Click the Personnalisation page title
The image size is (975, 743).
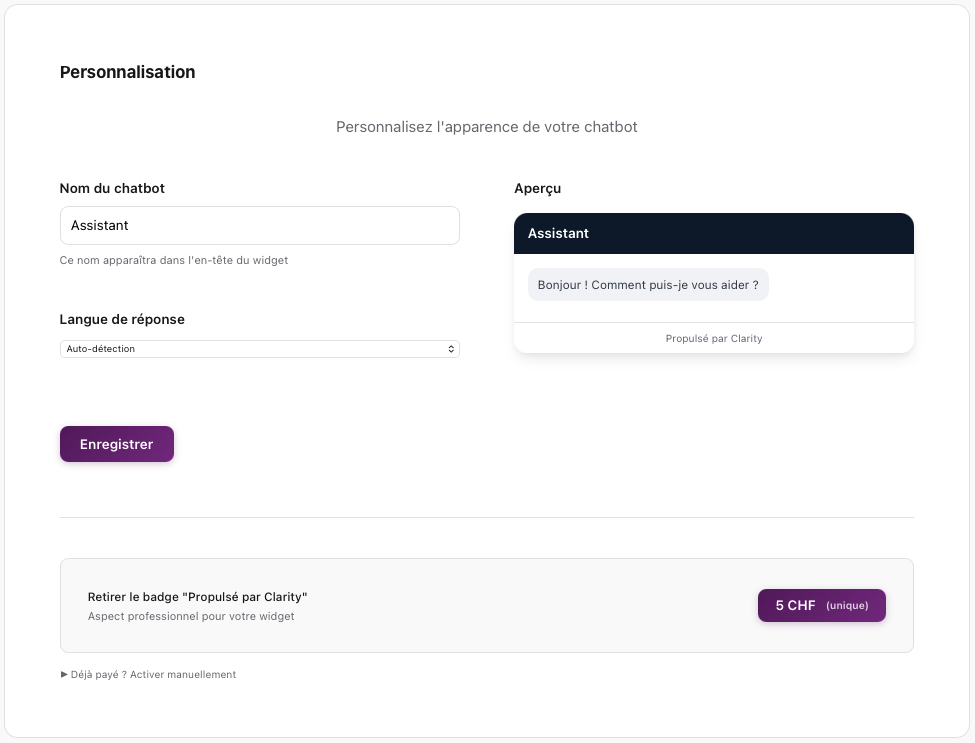tap(127, 72)
